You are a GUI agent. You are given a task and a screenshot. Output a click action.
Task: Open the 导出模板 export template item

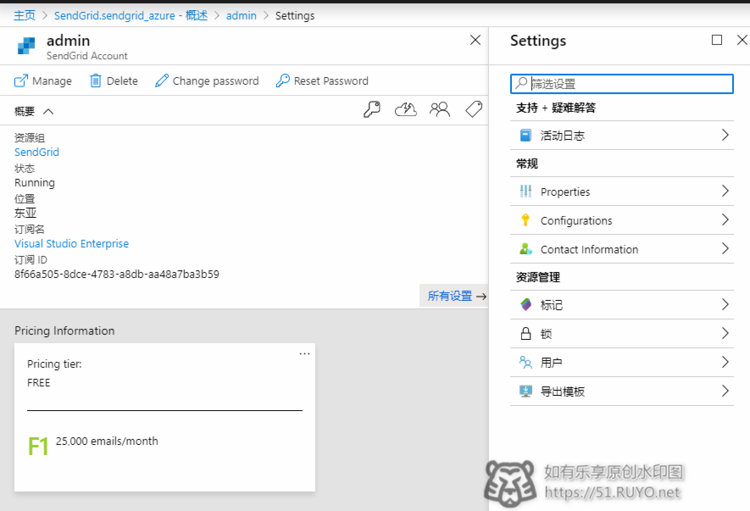[621, 391]
